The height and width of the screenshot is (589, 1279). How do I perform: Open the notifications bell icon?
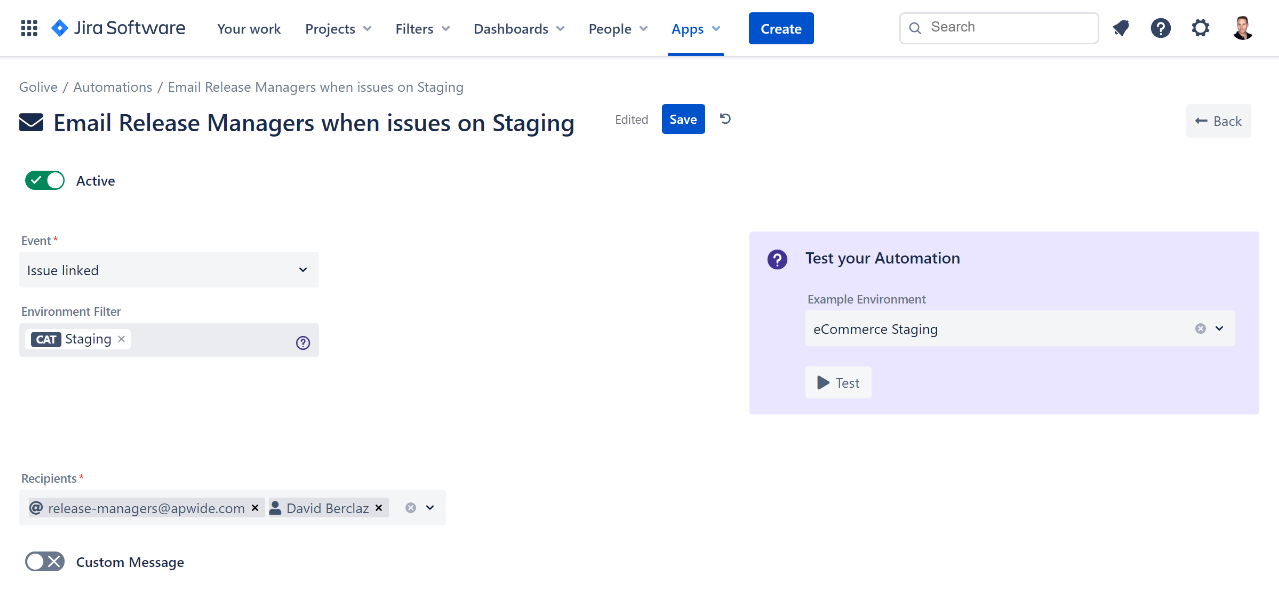coord(1121,28)
